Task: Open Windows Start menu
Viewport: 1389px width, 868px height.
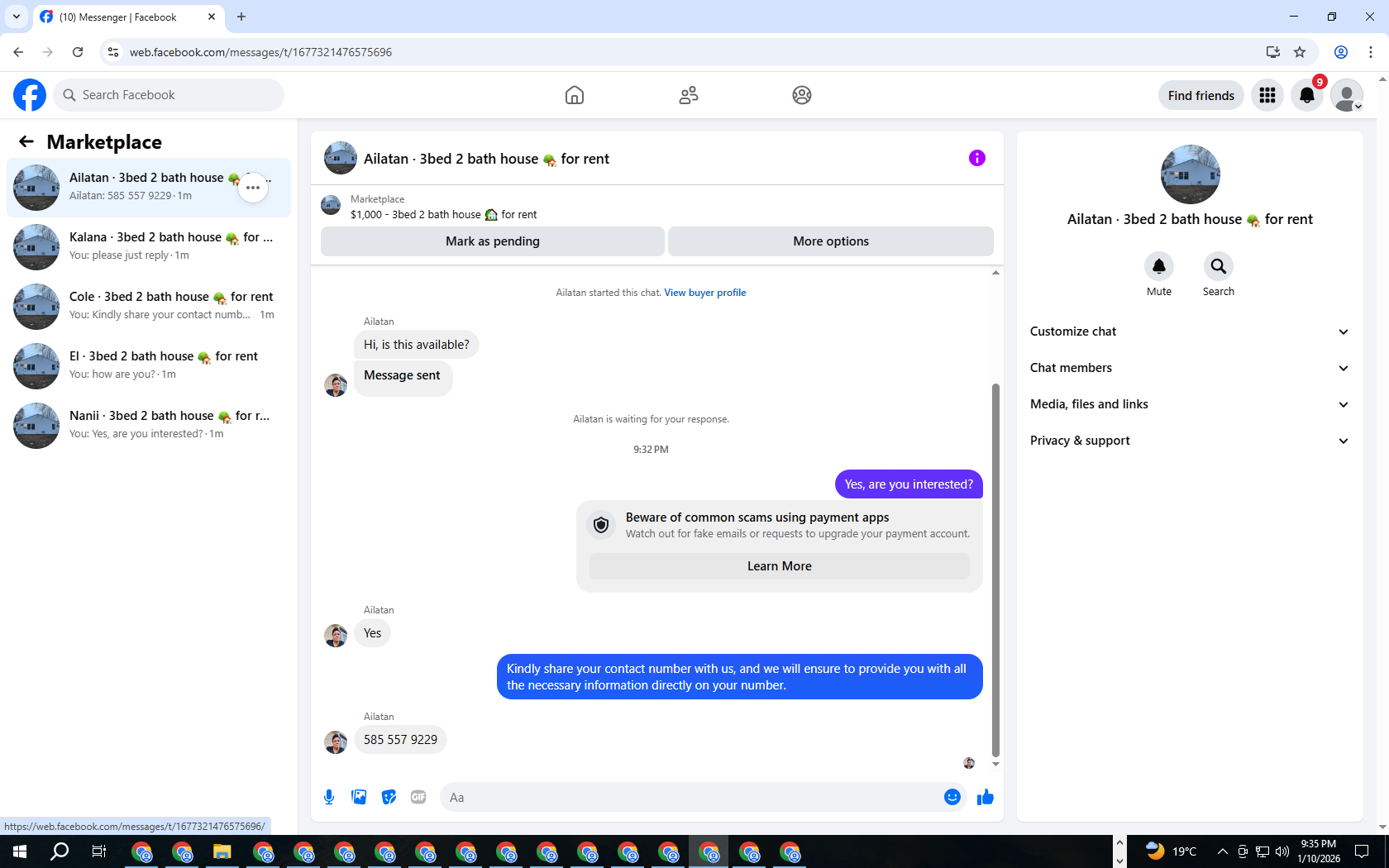Action: click(20, 851)
